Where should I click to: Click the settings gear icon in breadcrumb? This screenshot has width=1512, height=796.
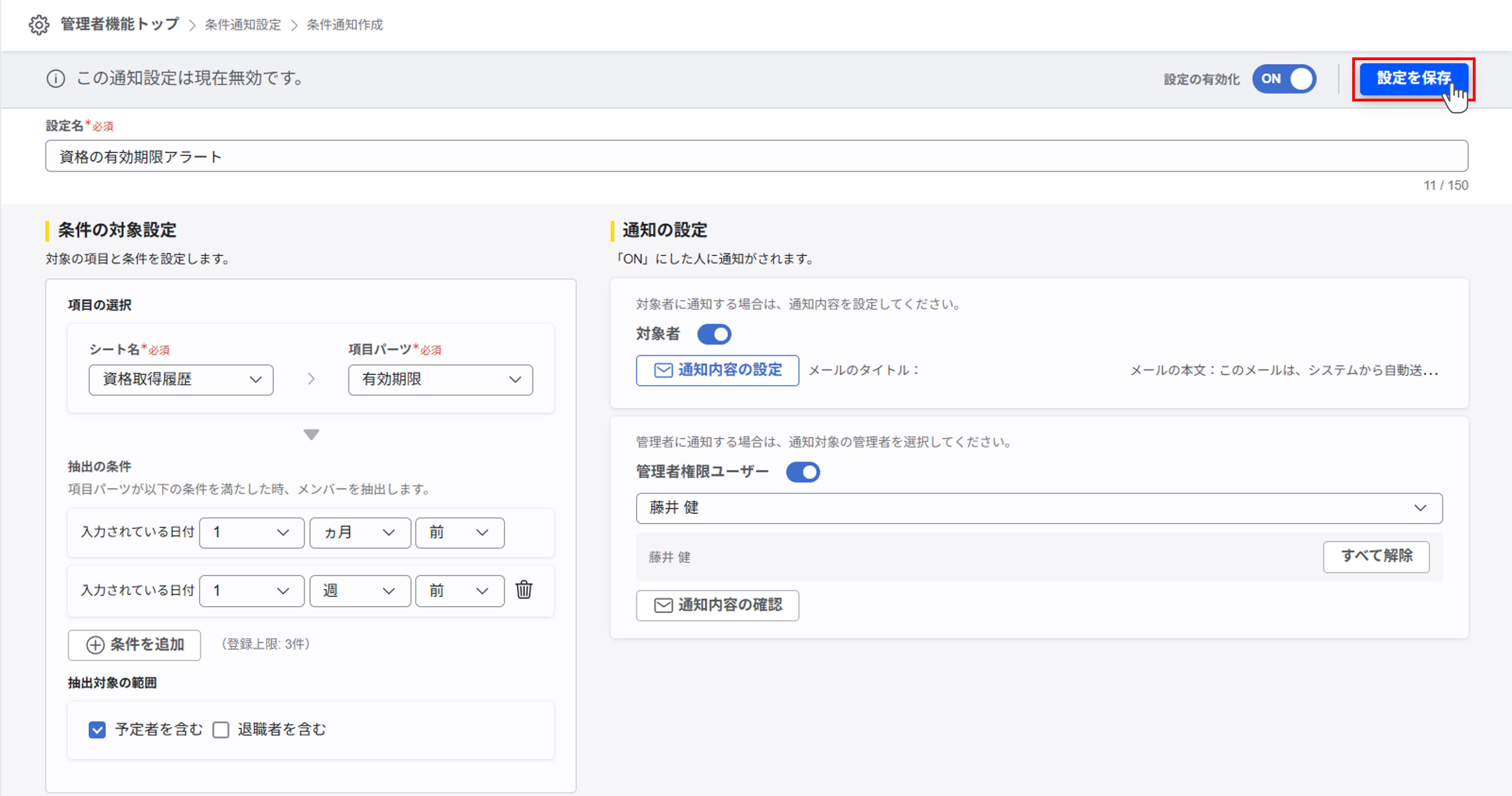[x=39, y=25]
